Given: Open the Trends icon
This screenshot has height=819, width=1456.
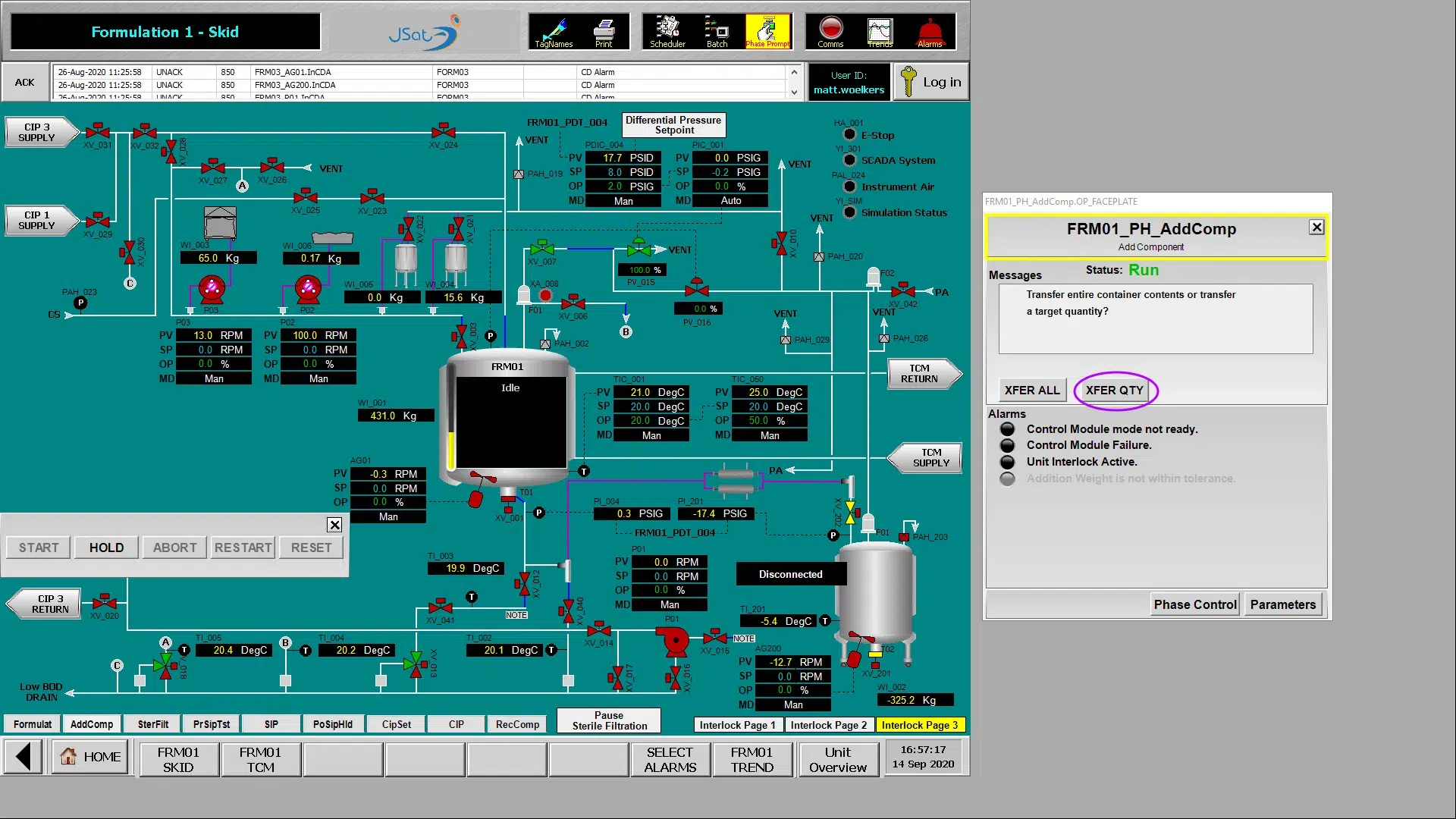Looking at the screenshot, I should [880, 32].
